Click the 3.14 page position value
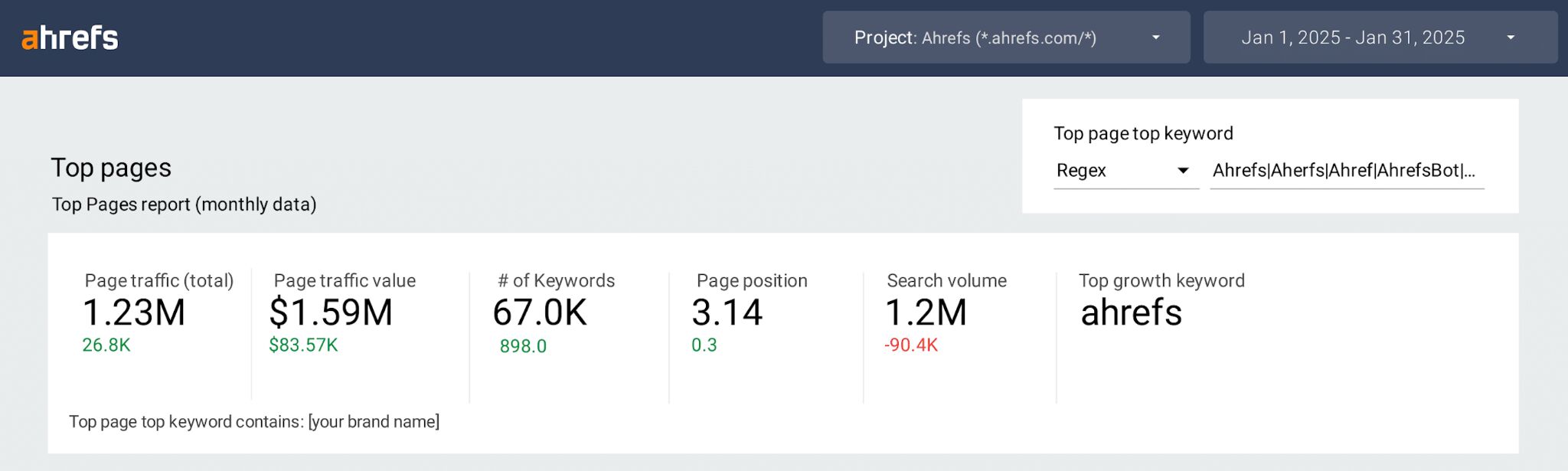The image size is (1568, 471). 727,312
